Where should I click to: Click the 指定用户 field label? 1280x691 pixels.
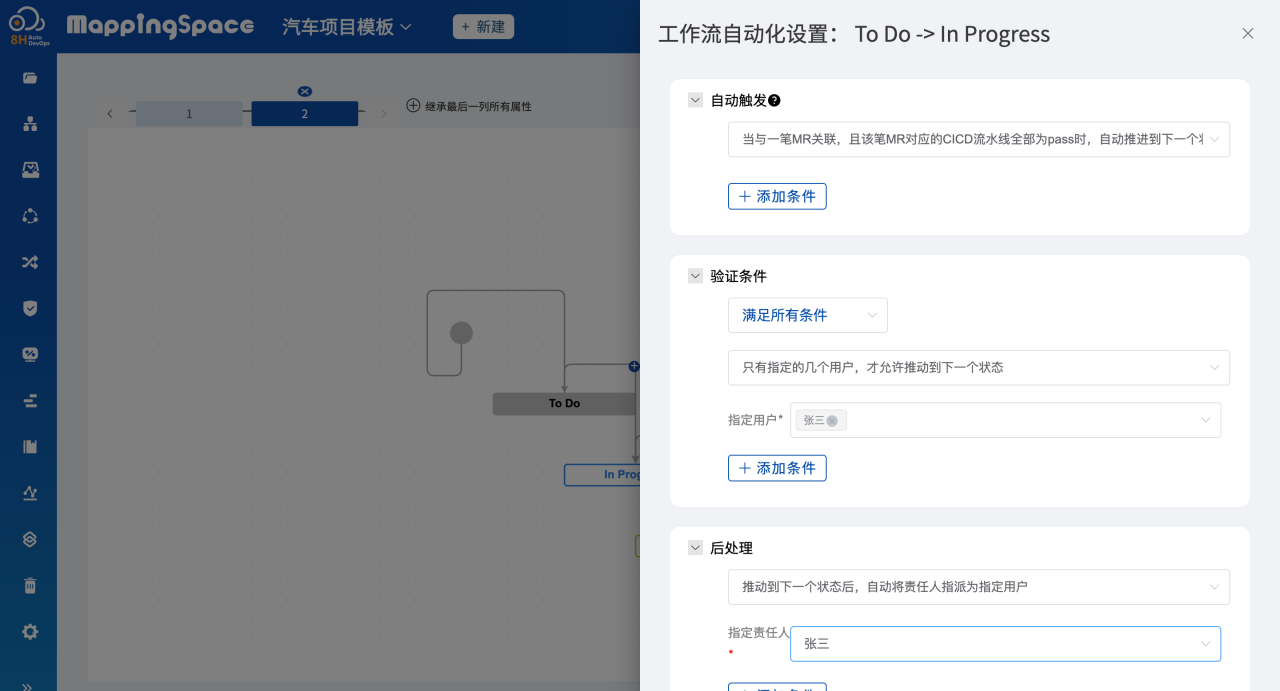click(x=755, y=420)
